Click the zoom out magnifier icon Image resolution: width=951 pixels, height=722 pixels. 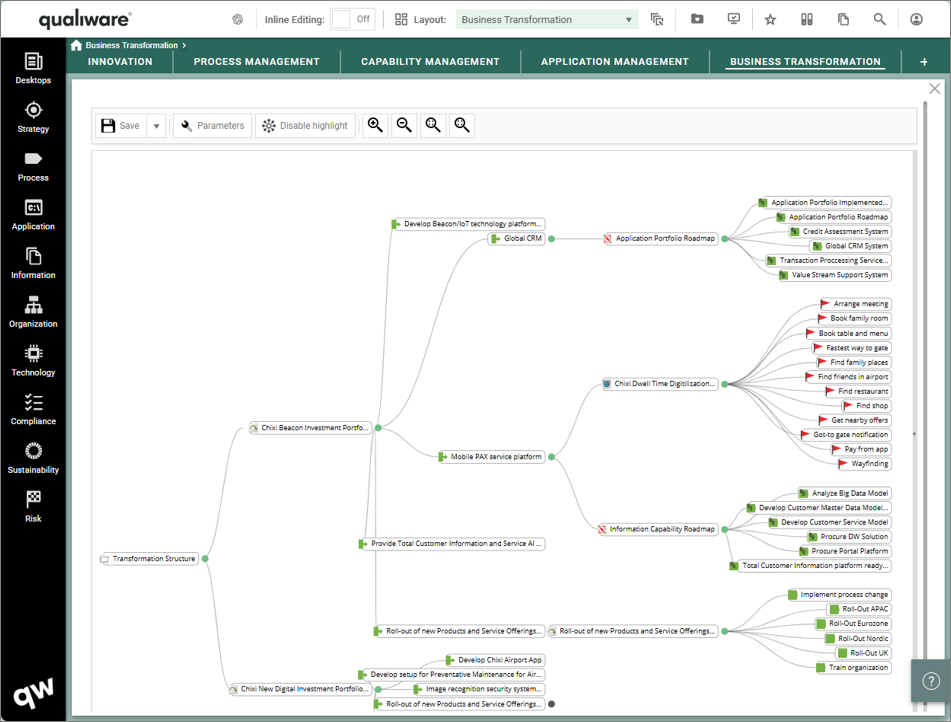[404, 125]
